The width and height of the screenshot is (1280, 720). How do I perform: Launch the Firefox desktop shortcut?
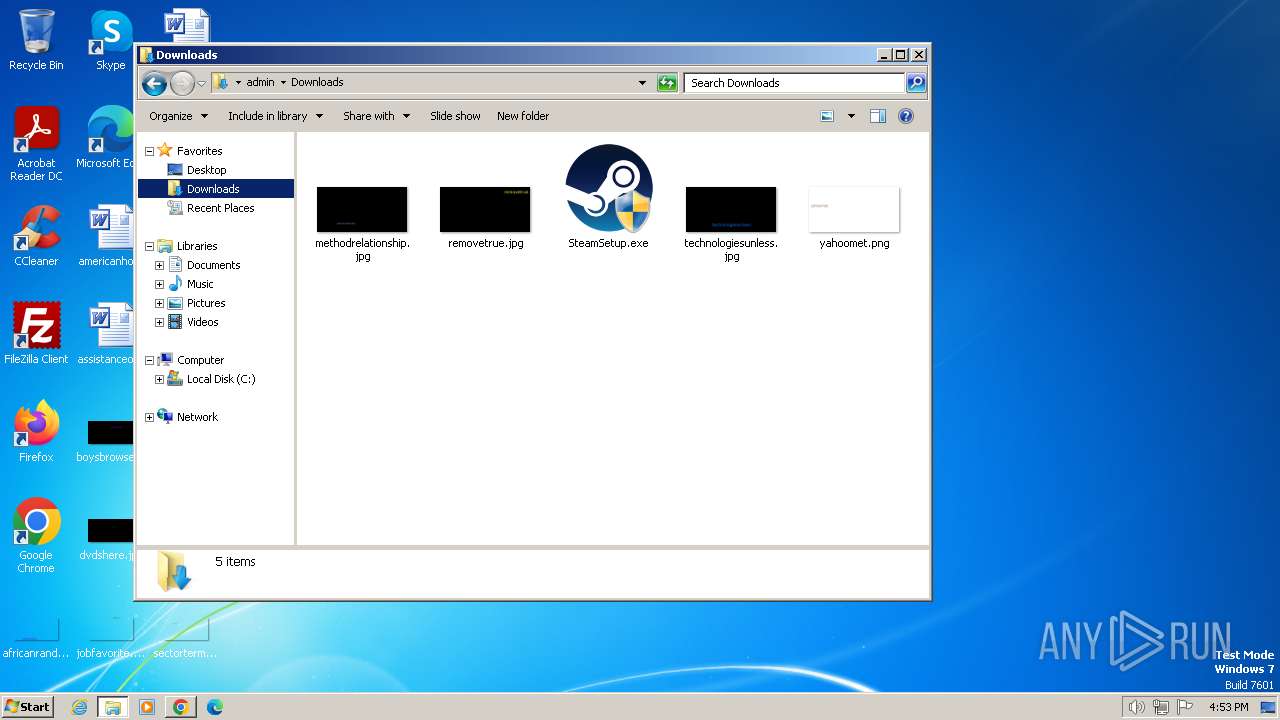point(36,431)
